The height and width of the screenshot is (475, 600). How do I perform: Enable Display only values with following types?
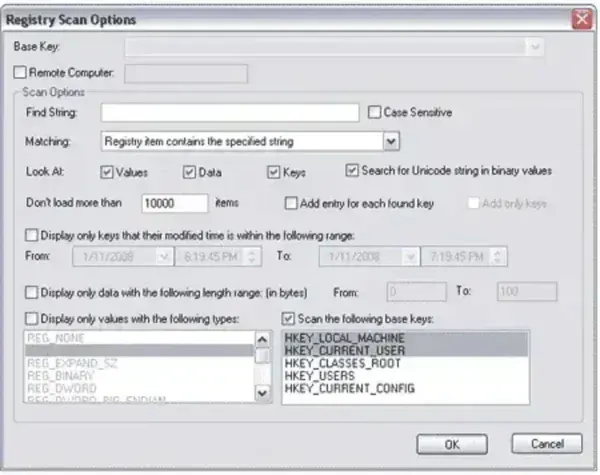click(x=31, y=319)
